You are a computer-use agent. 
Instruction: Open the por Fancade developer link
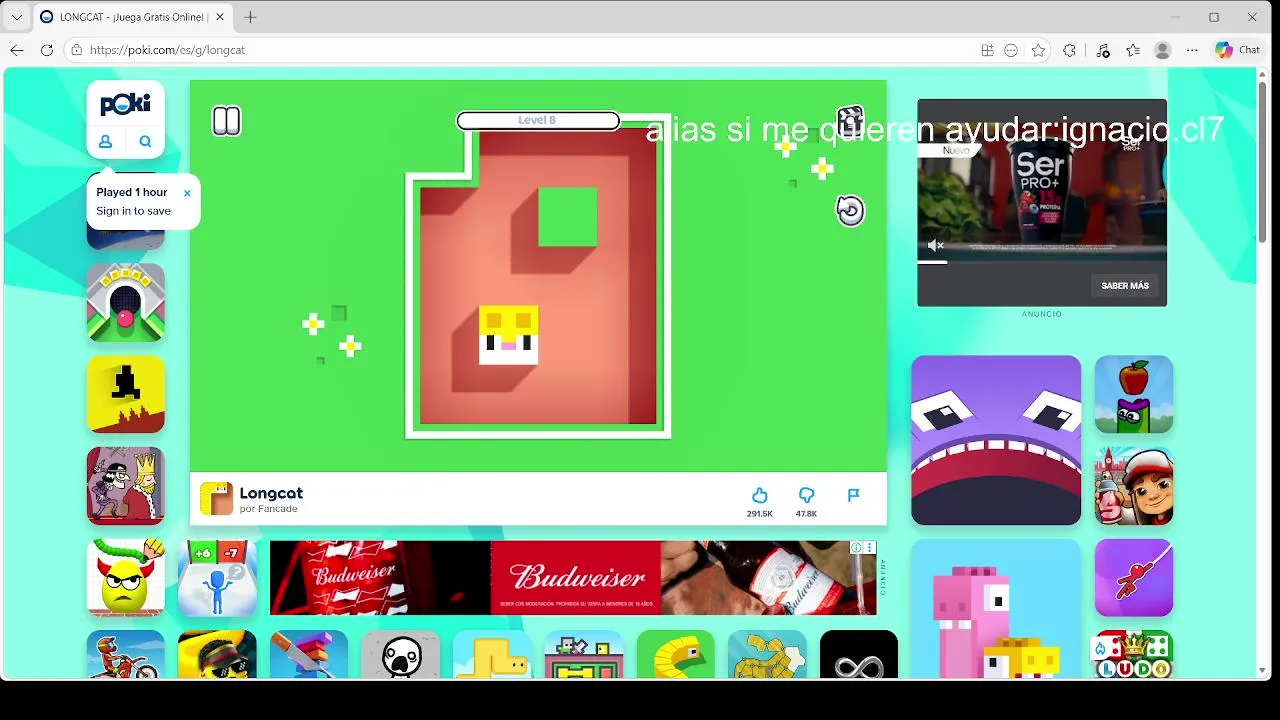tap(269, 509)
